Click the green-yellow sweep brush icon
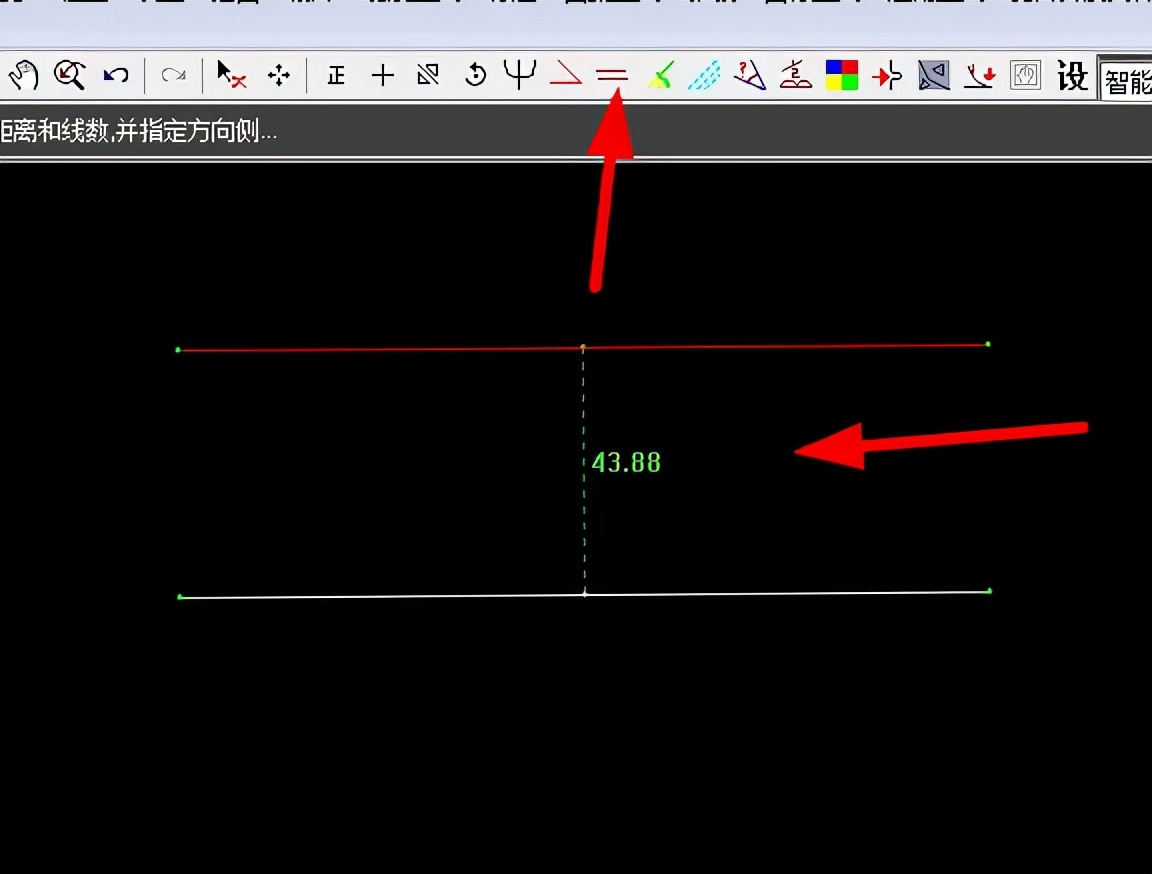The height and width of the screenshot is (874, 1152). click(660, 75)
